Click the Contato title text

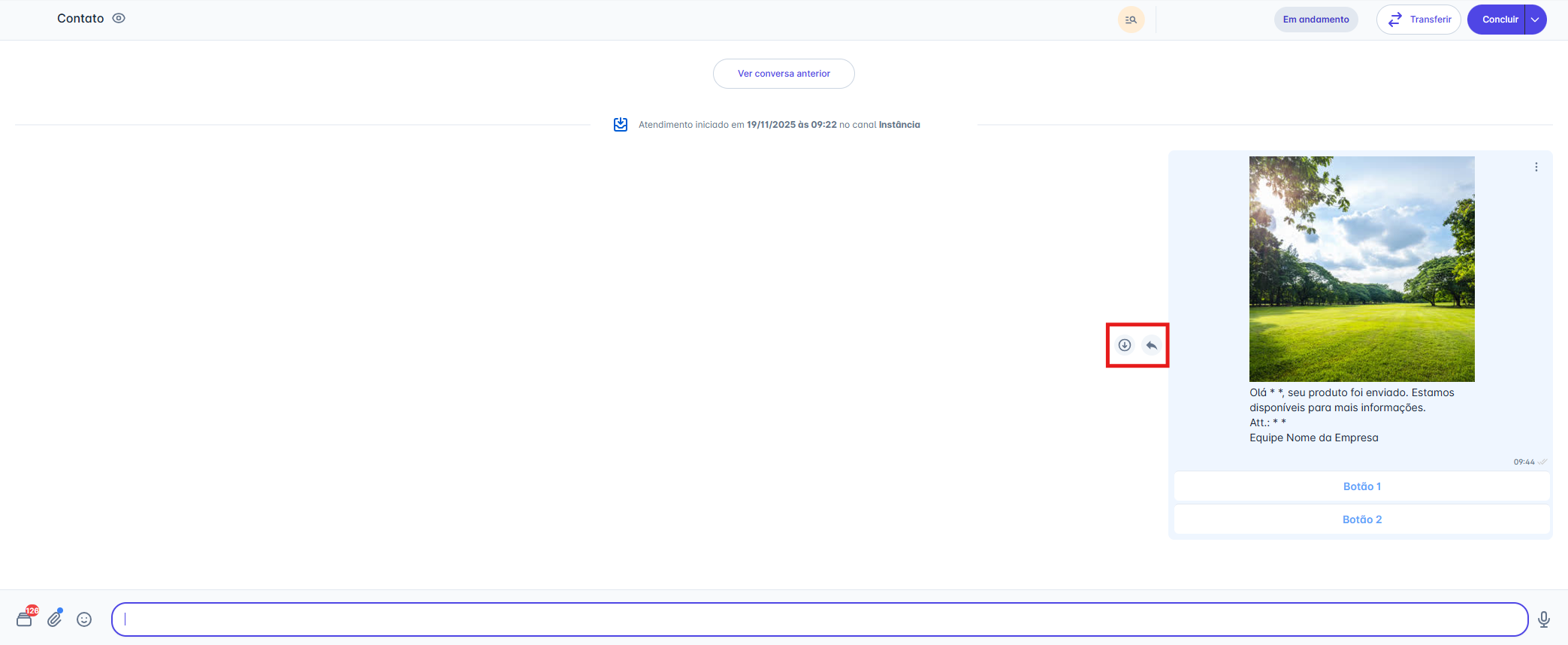(x=80, y=19)
